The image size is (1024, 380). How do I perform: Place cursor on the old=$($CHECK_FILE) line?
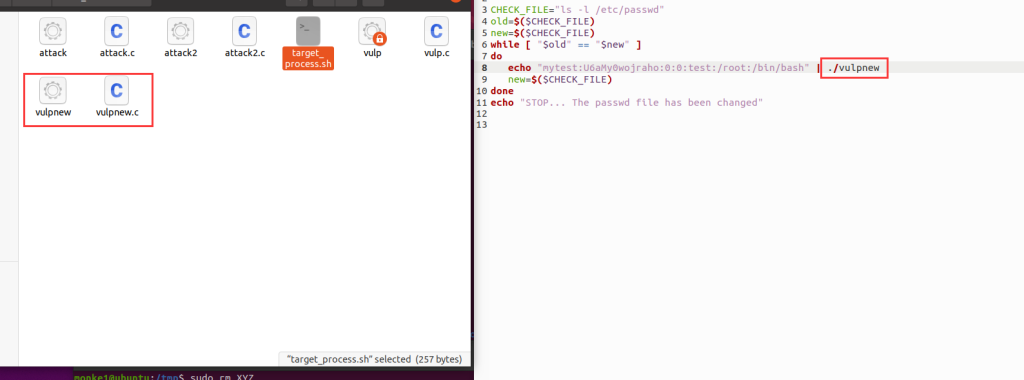[x=542, y=21]
